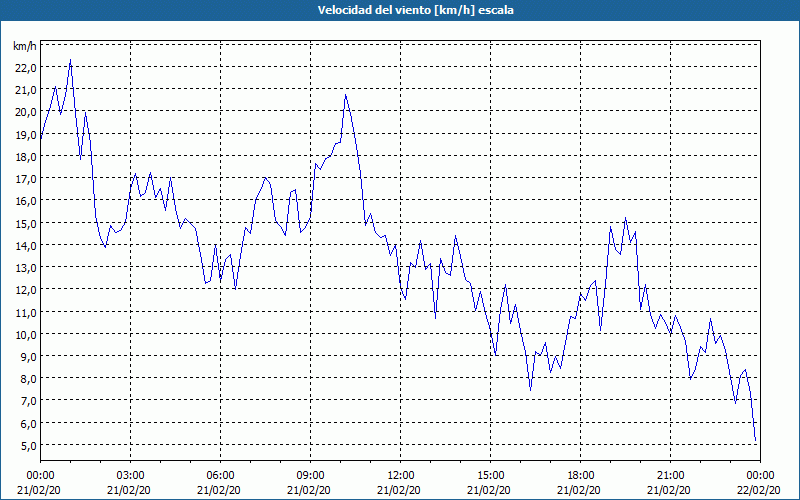
Task: Select the 19,0 y-axis label
Action: [x=27, y=135]
